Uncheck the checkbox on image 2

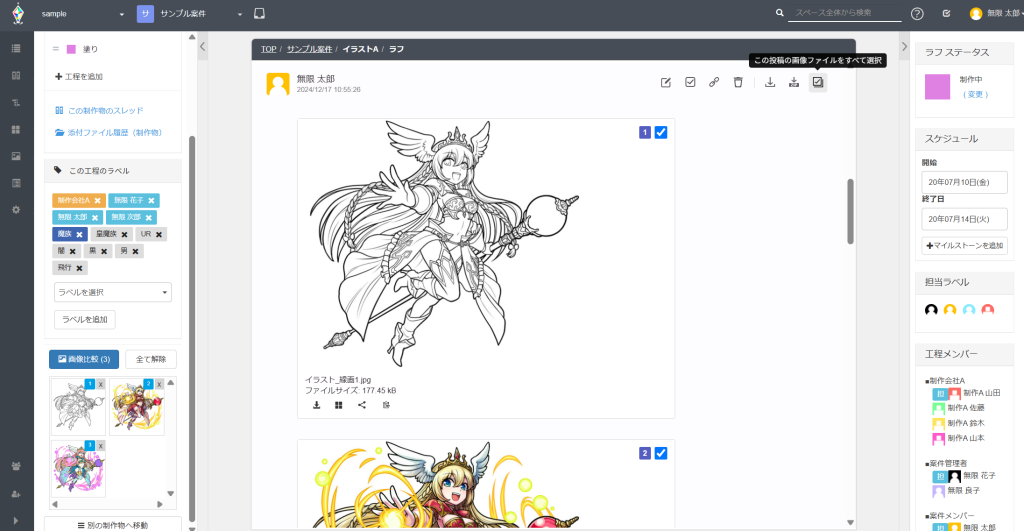[x=661, y=453]
